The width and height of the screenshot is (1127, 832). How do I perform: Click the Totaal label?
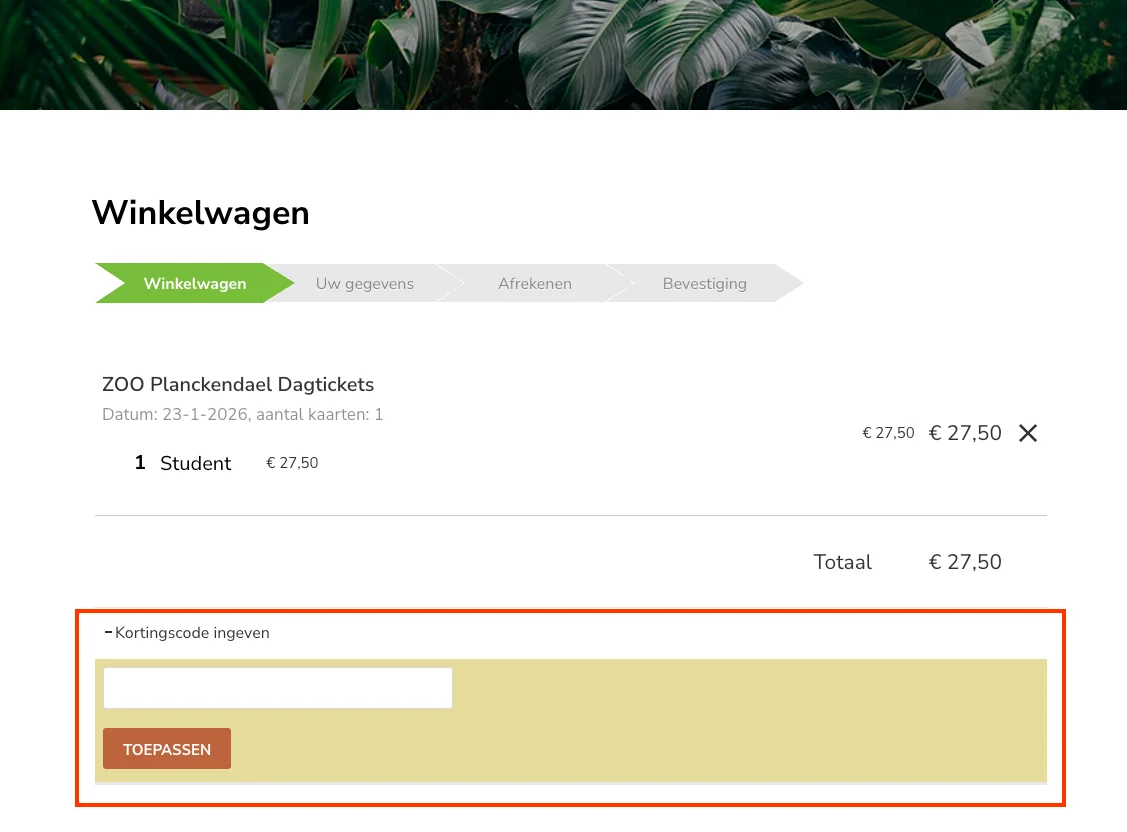[x=842, y=562]
